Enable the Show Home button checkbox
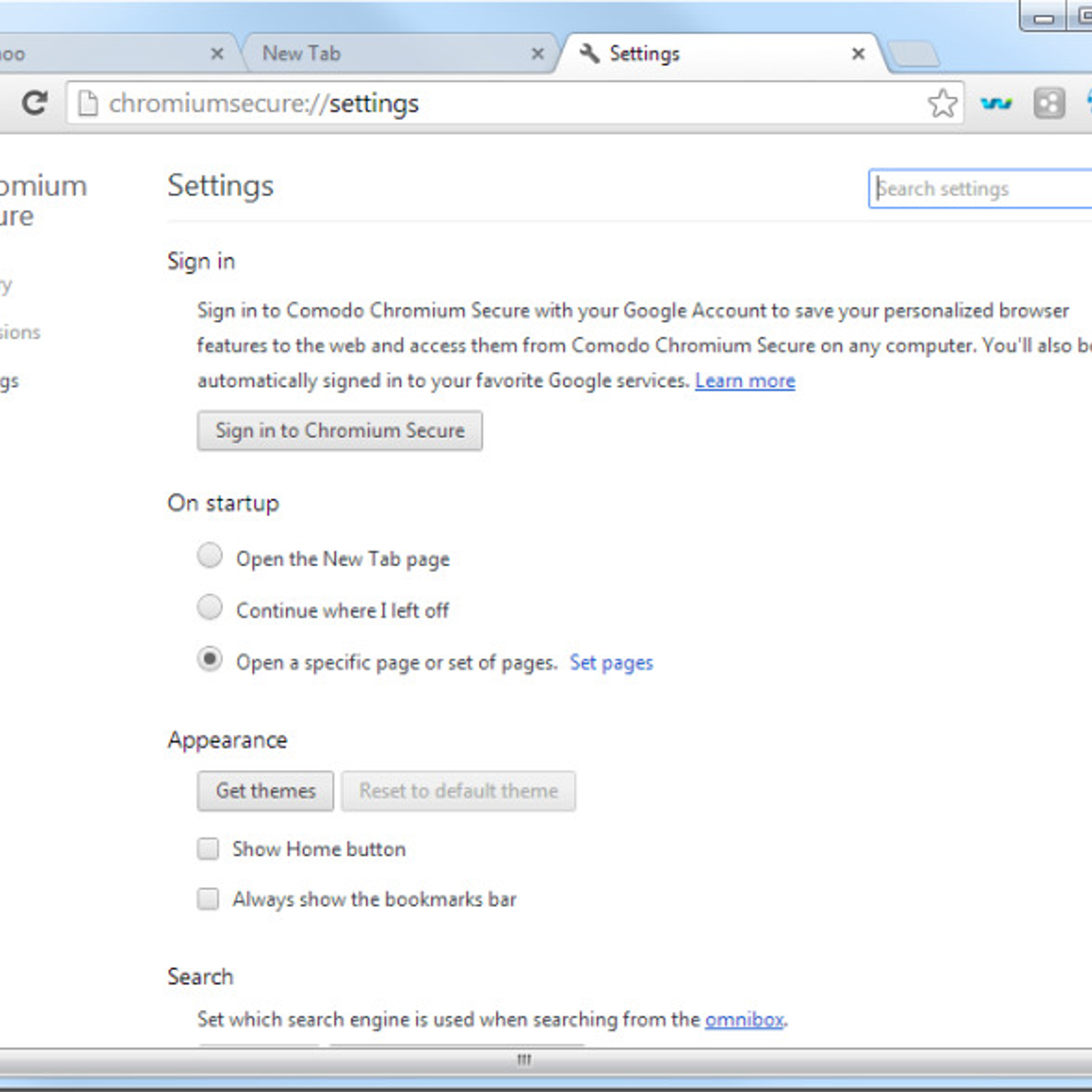Viewport: 1092px width, 1092px height. (x=208, y=849)
